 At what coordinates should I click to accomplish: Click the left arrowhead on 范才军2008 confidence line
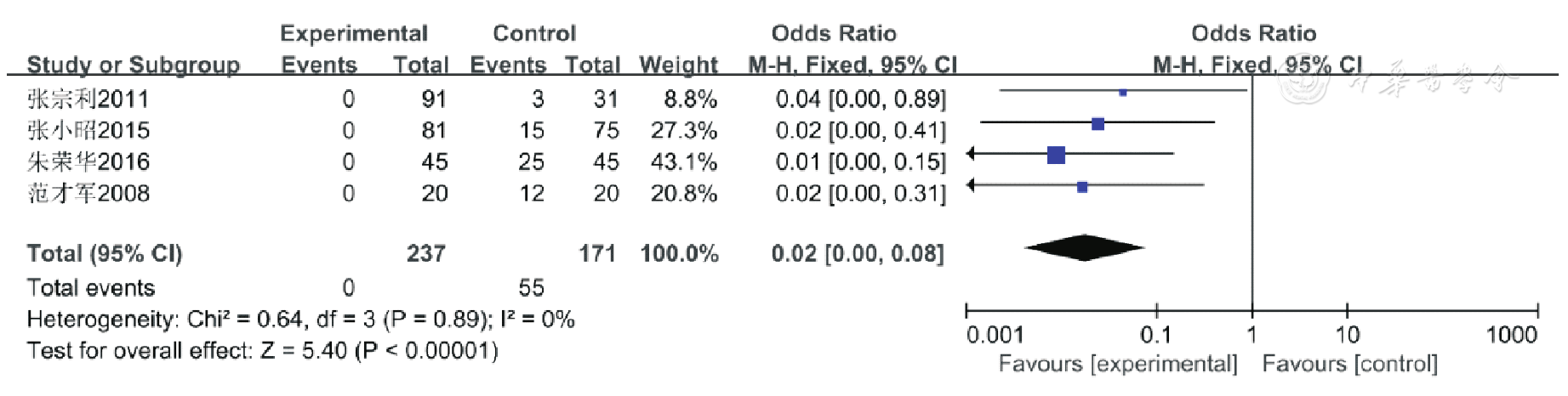click(x=972, y=184)
